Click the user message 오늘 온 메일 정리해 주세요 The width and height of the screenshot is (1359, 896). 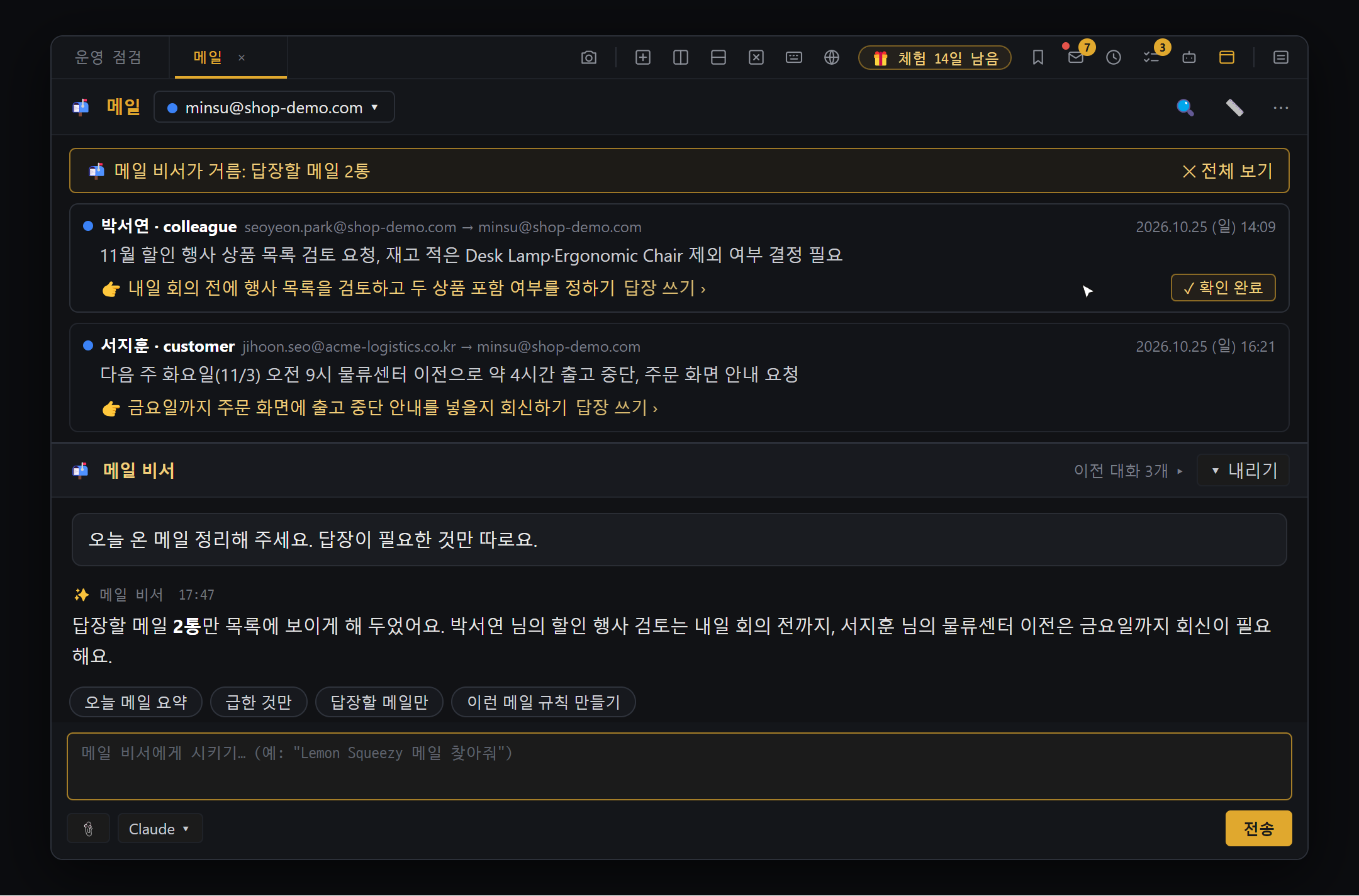[679, 539]
